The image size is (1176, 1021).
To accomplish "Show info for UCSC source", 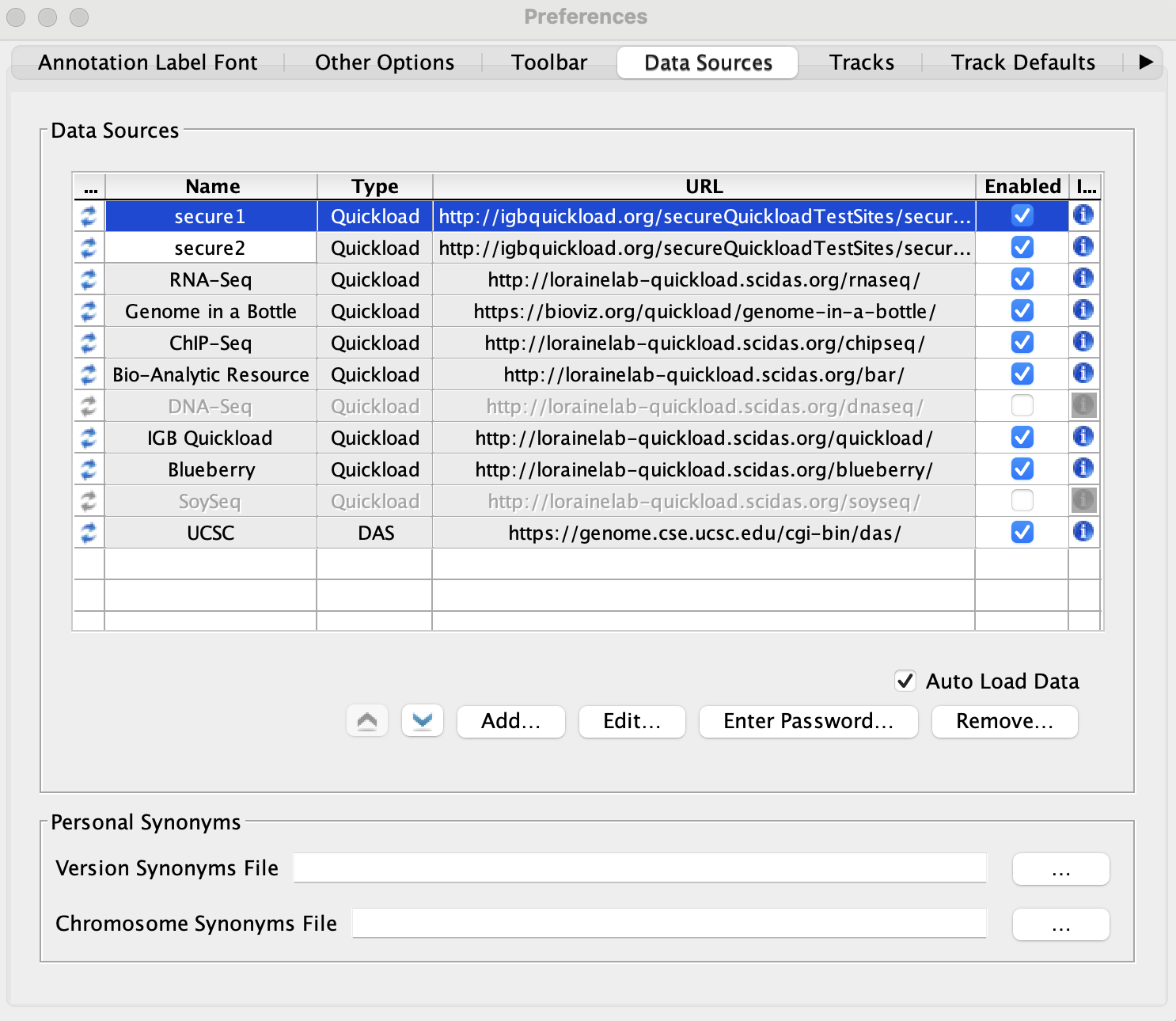I will (x=1083, y=531).
